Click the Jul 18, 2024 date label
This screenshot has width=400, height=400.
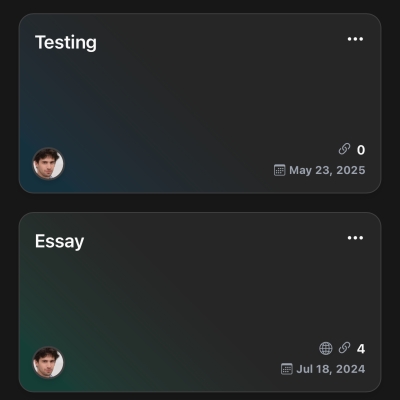331,369
